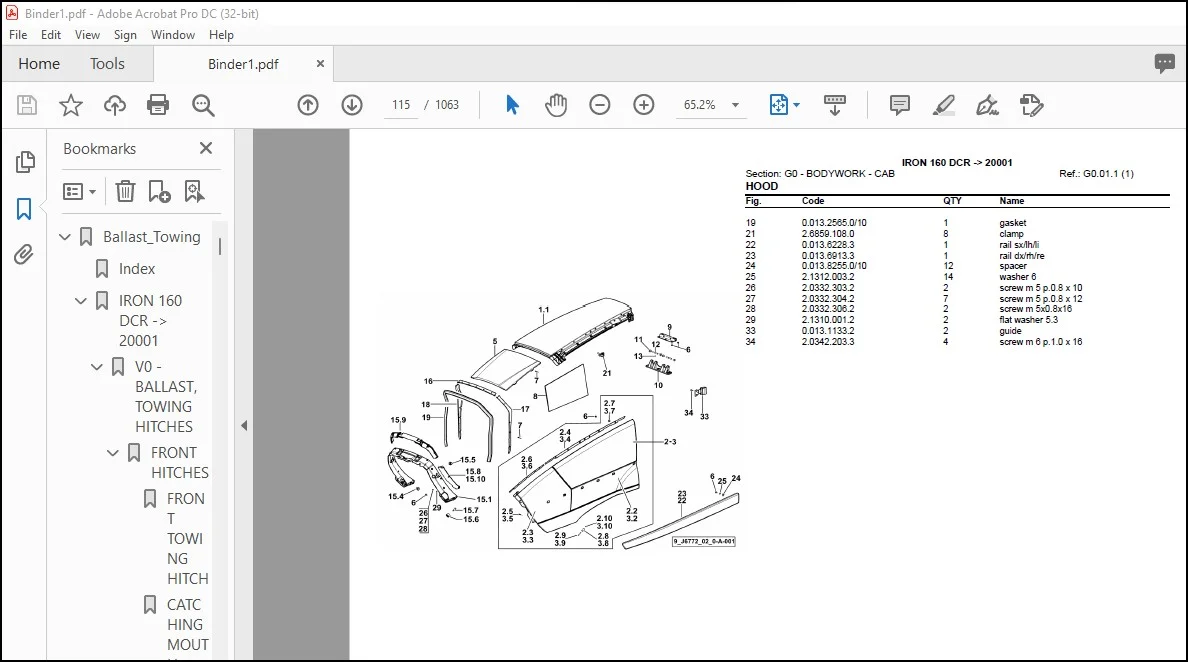Collapse the Ballast_Towing bookmark

pyautogui.click(x=65, y=237)
